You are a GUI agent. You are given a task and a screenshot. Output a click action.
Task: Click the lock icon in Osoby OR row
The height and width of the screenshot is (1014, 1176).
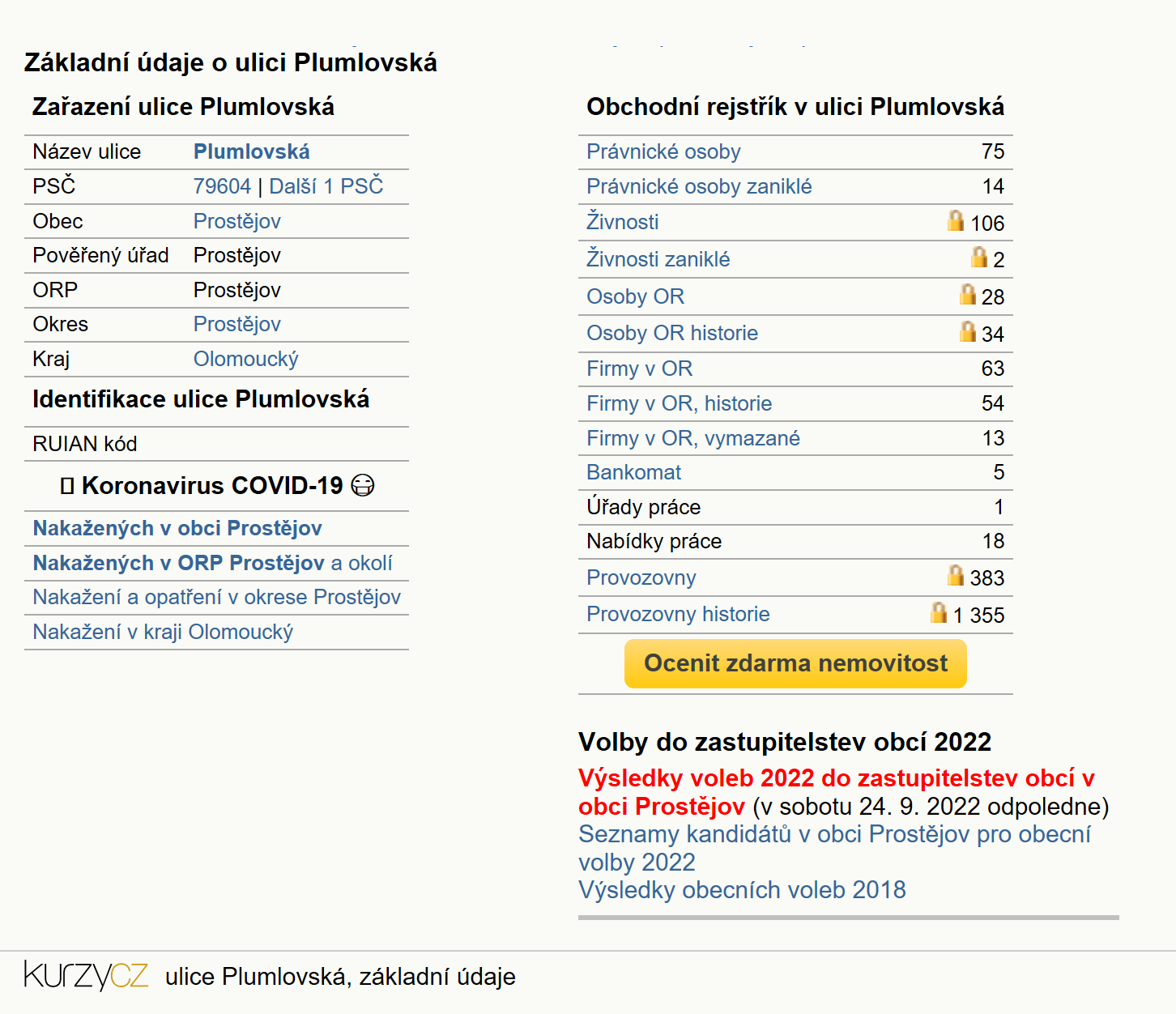click(x=967, y=294)
